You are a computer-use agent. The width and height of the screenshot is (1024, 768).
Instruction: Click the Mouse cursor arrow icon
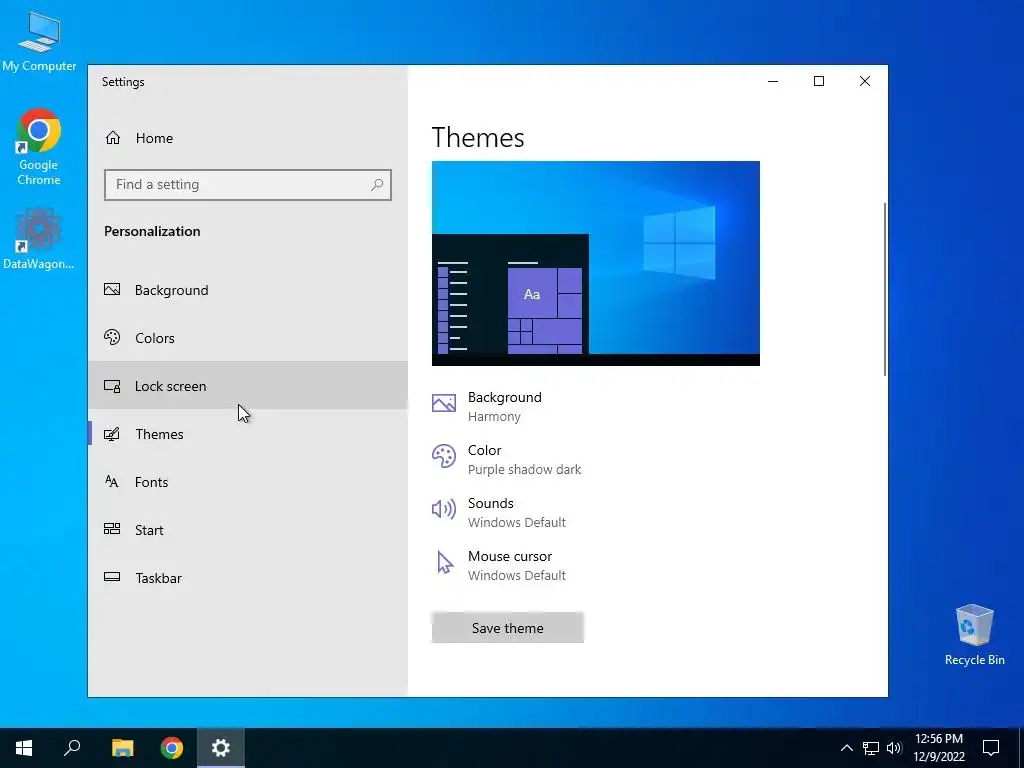(445, 562)
